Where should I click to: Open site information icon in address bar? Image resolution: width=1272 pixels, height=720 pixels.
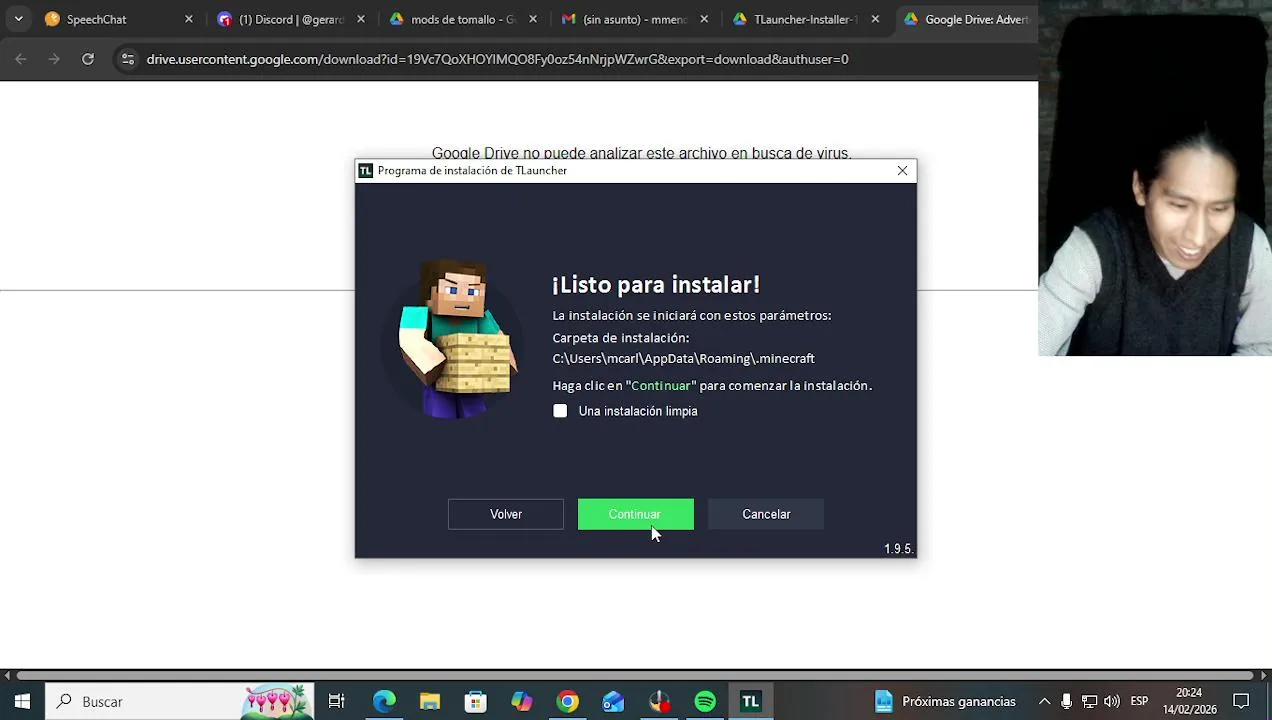pos(127,59)
